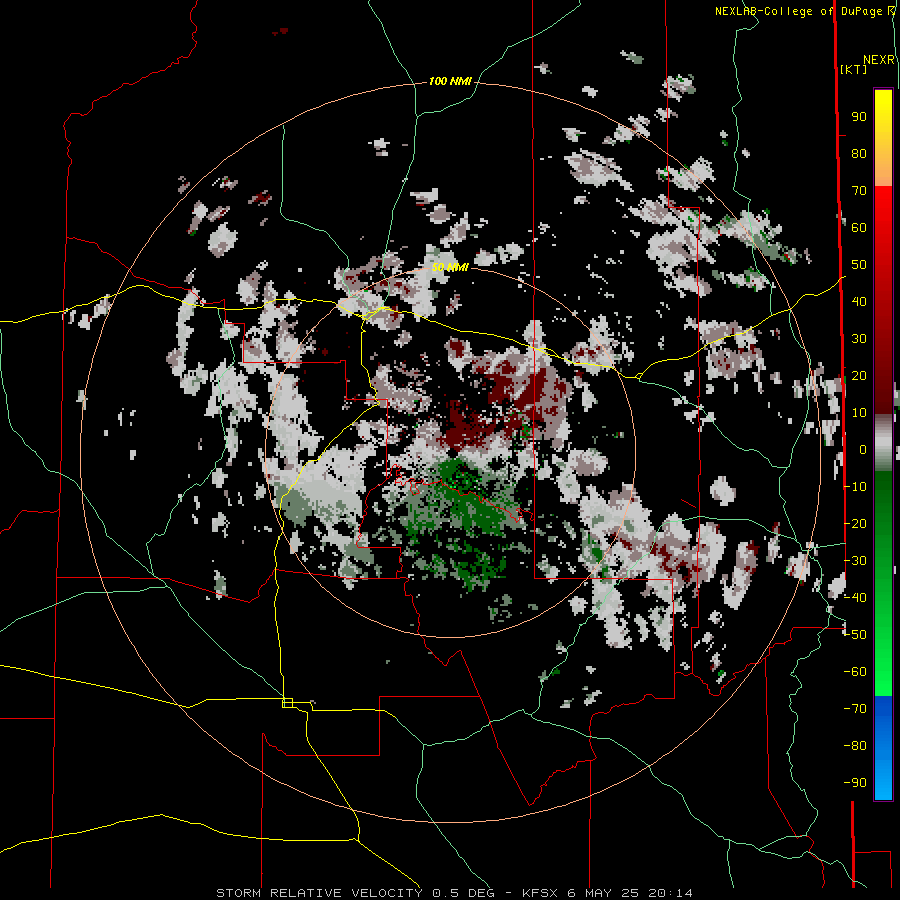Screen dimensions: 900x900
Task: Click the 0 scale label
Action: point(863,449)
